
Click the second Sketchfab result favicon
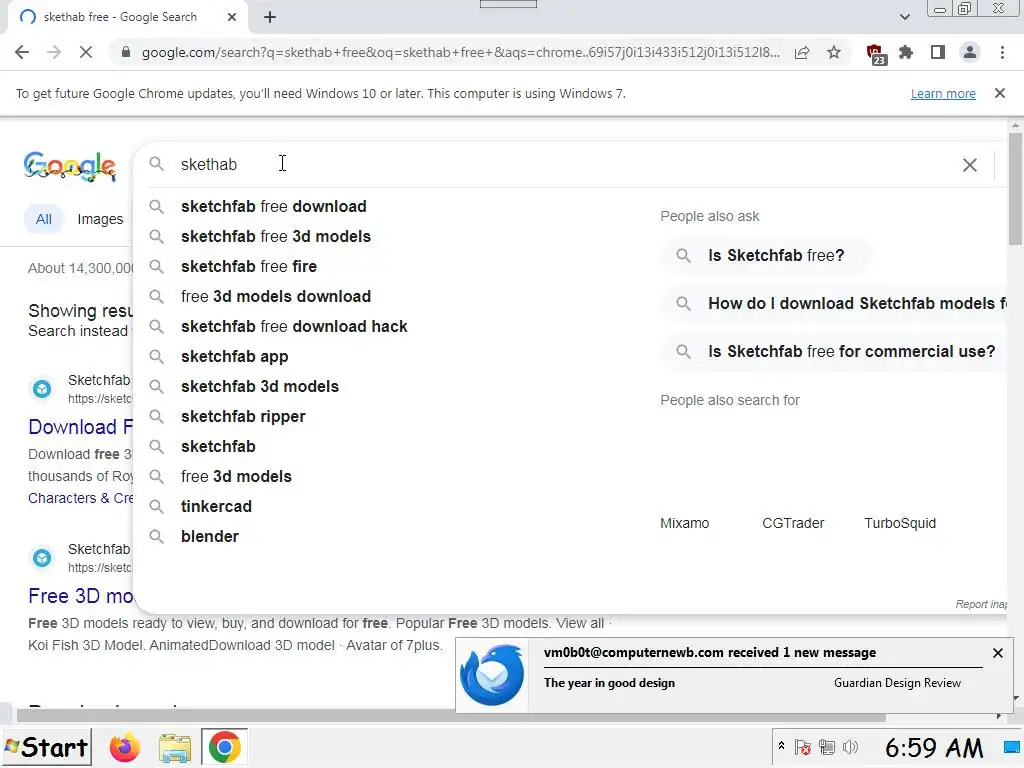42,558
